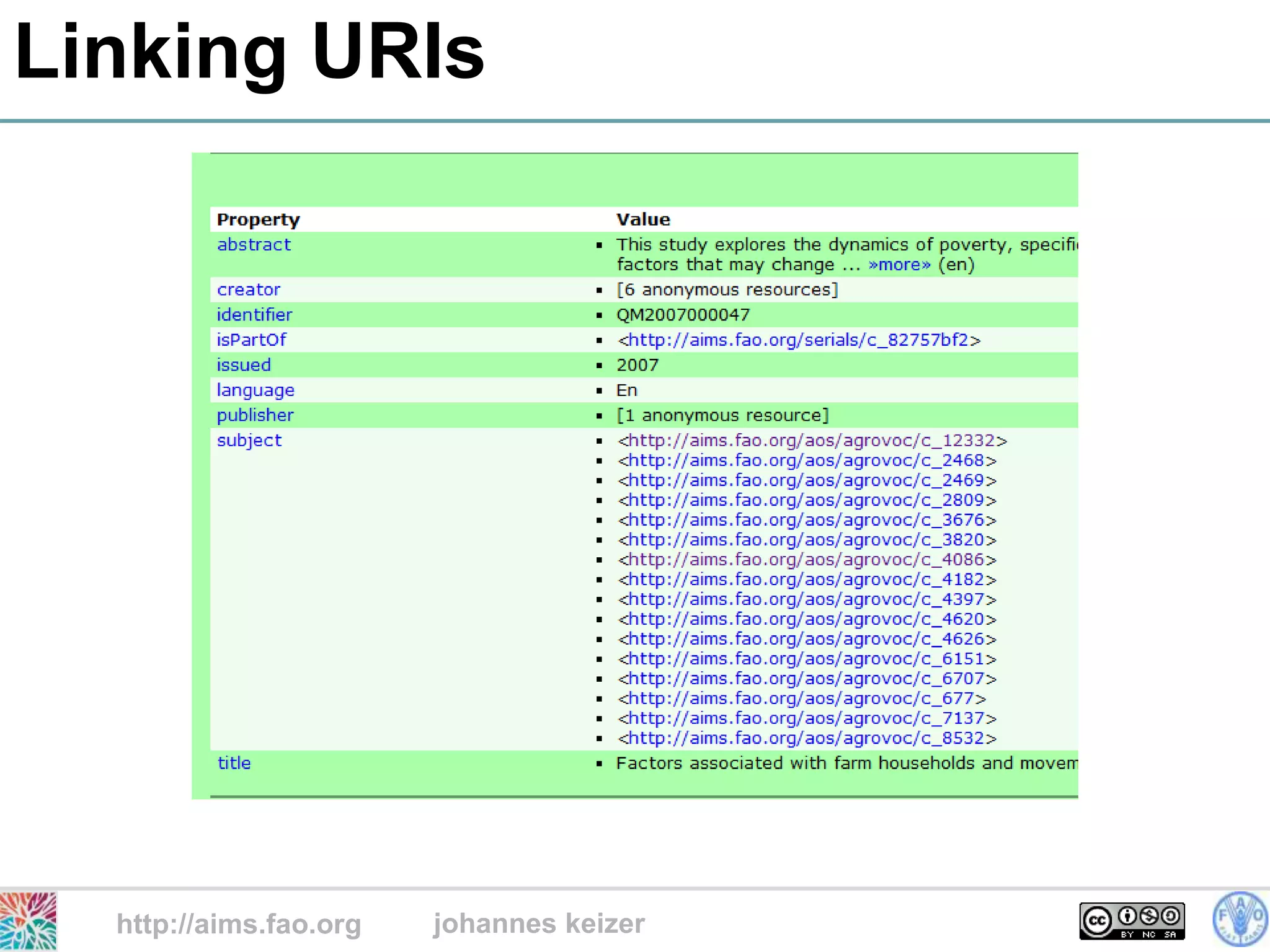Click the colorful AIMS logo

click(29, 922)
